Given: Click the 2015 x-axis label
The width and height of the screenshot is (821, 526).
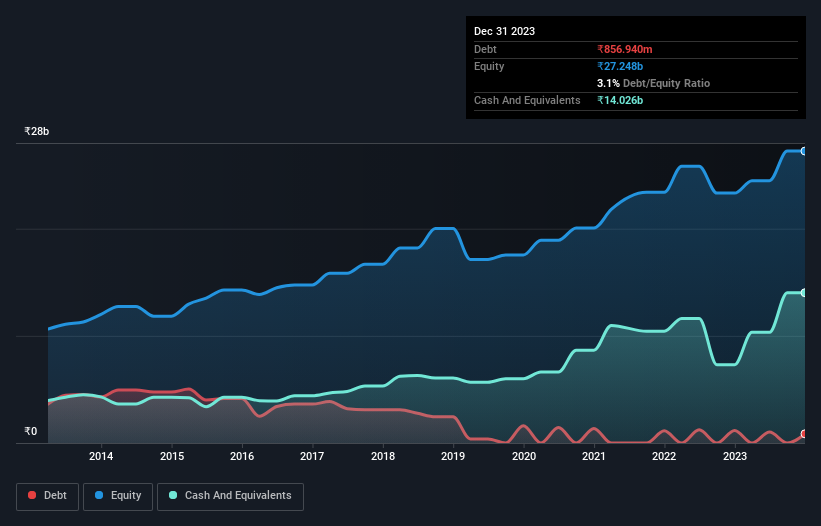Looking at the screenshot, I should click(x=172, y=456).
